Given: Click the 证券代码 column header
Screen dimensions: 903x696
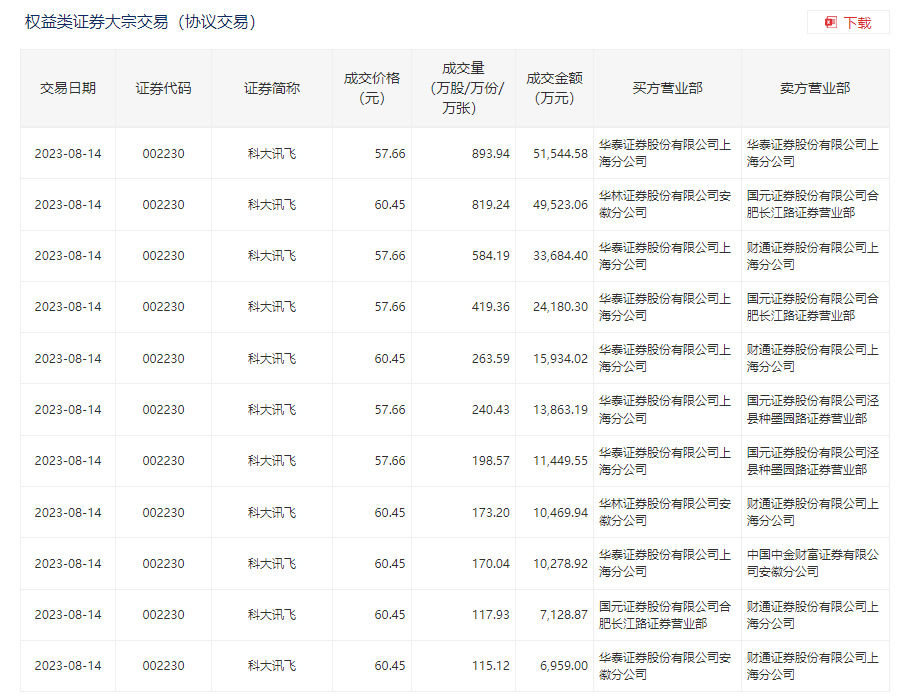Looking at the screenshot, I should (x=163, y=88).
